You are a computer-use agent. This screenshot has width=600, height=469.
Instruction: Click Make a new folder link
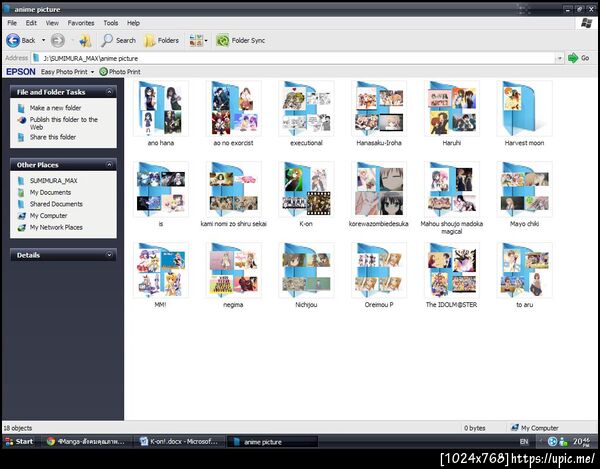[55, 108]
